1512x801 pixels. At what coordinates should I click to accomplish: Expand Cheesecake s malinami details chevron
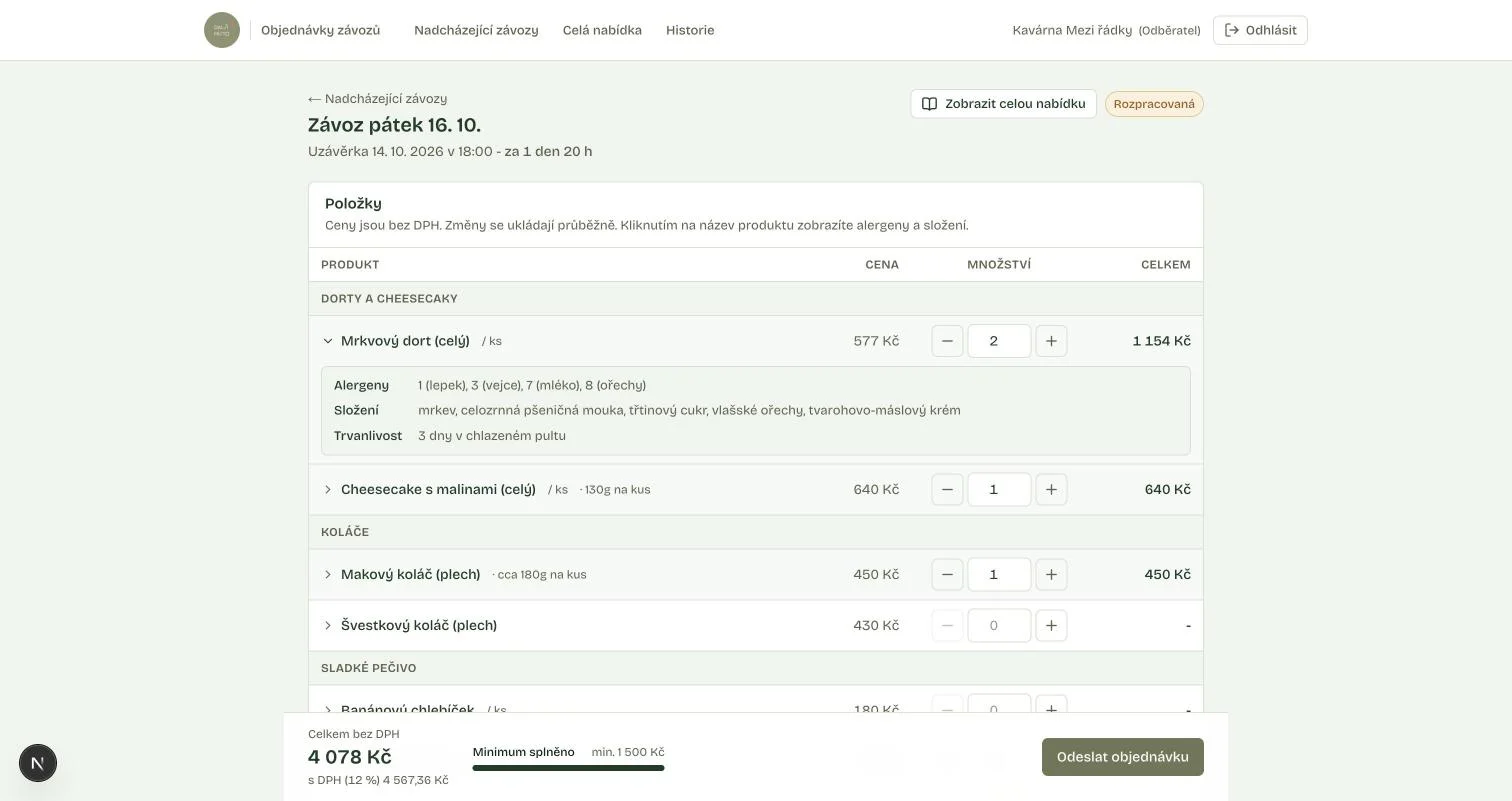tap(327, 489)
